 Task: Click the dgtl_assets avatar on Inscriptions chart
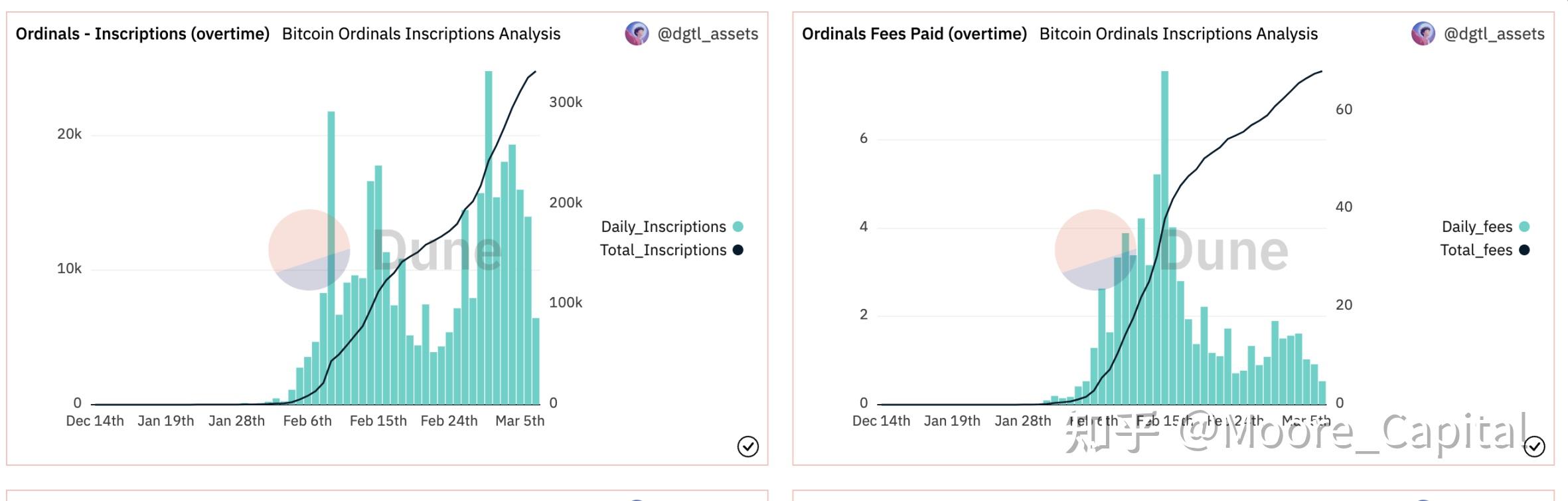636,33
